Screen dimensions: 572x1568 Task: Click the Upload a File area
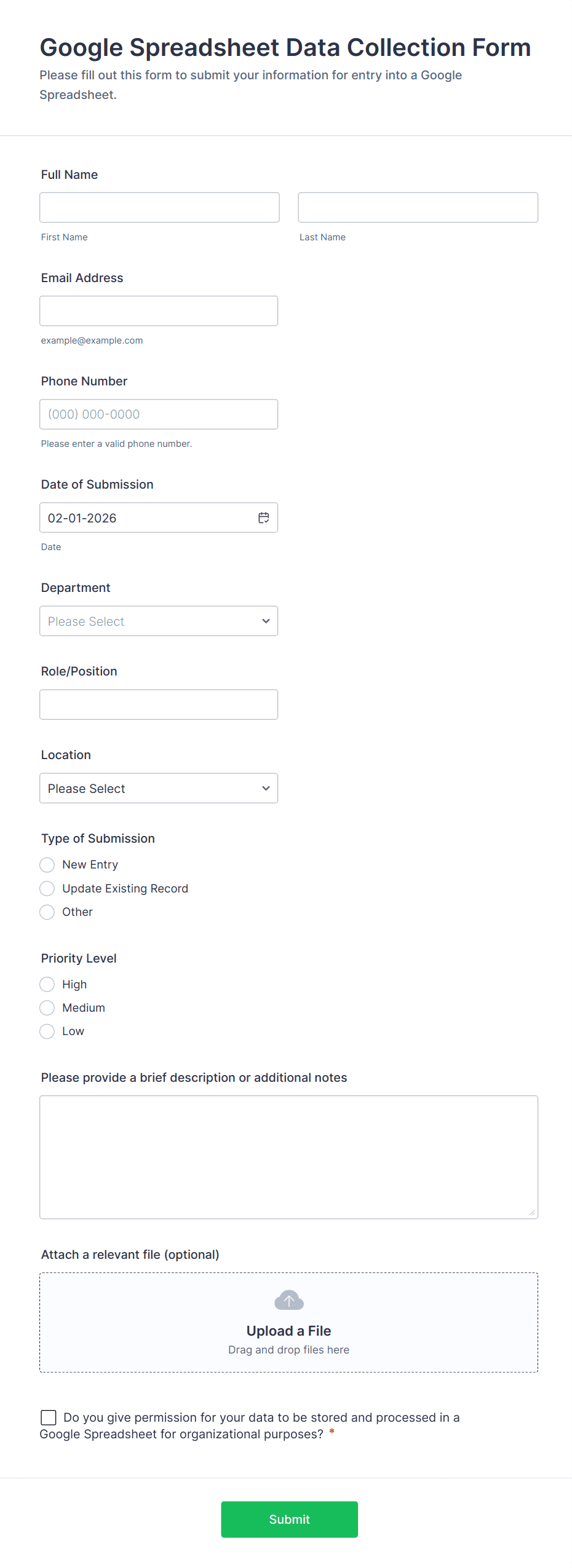pyautogui.click(x=288, y=1331)
